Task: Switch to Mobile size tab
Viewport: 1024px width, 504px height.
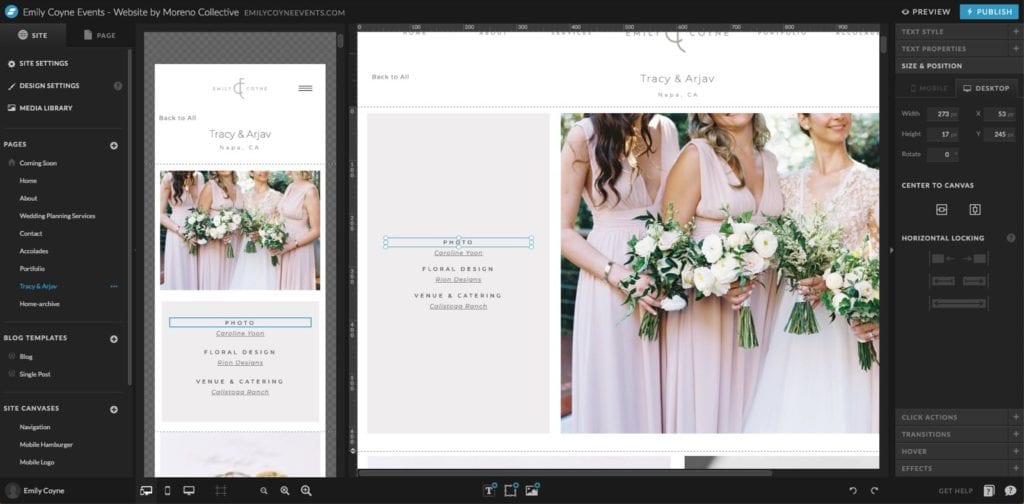Action: (x=928, y=88)
